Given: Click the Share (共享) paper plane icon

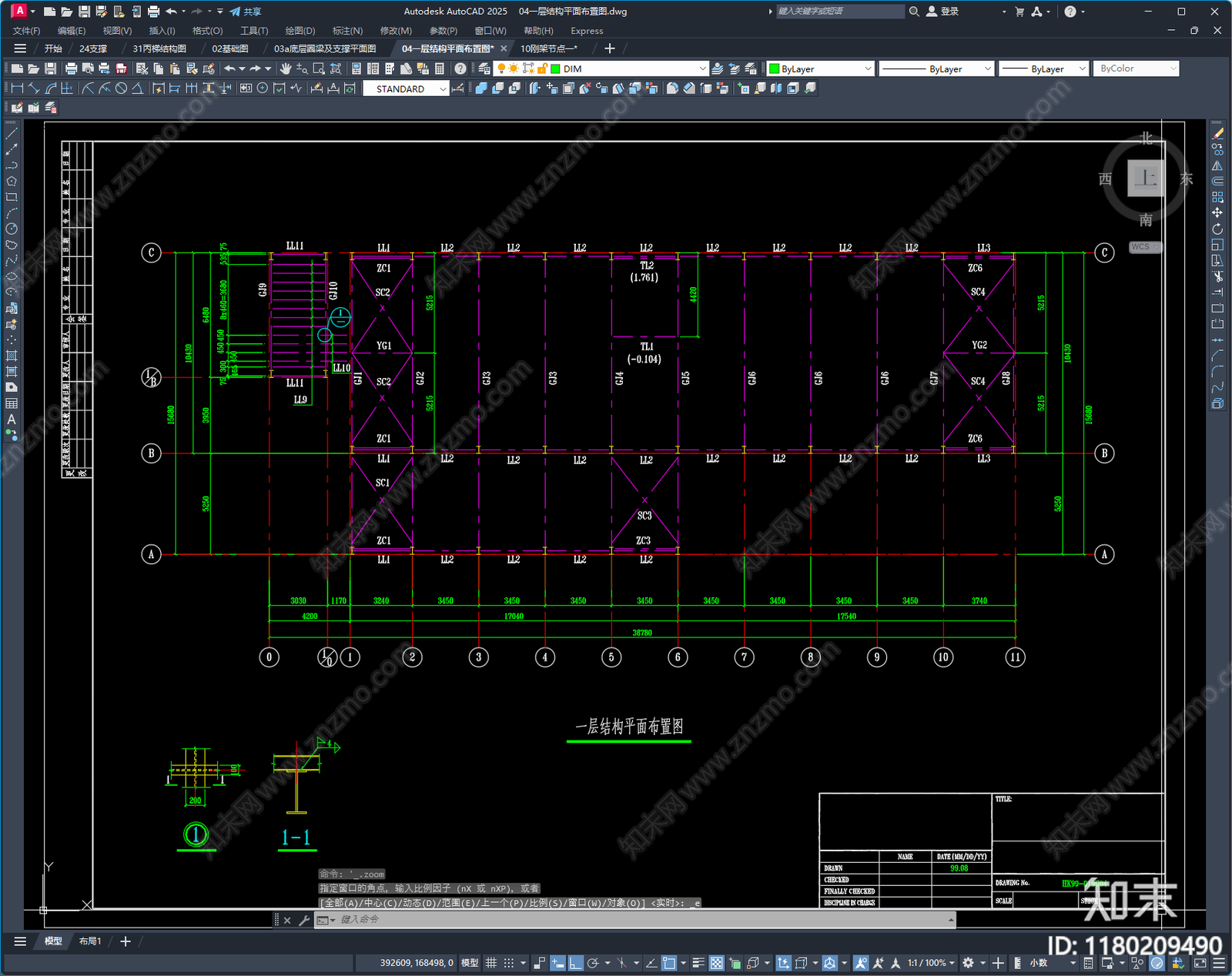Looking at the screenshot, I should coord(235,12).
